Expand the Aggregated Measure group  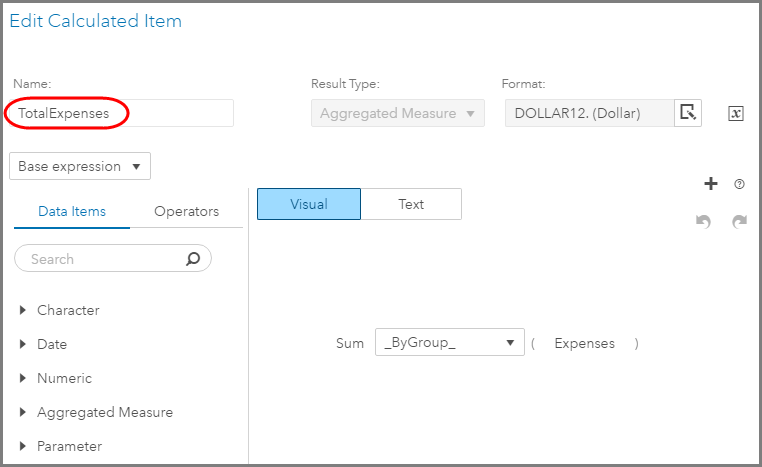[23, 412]
